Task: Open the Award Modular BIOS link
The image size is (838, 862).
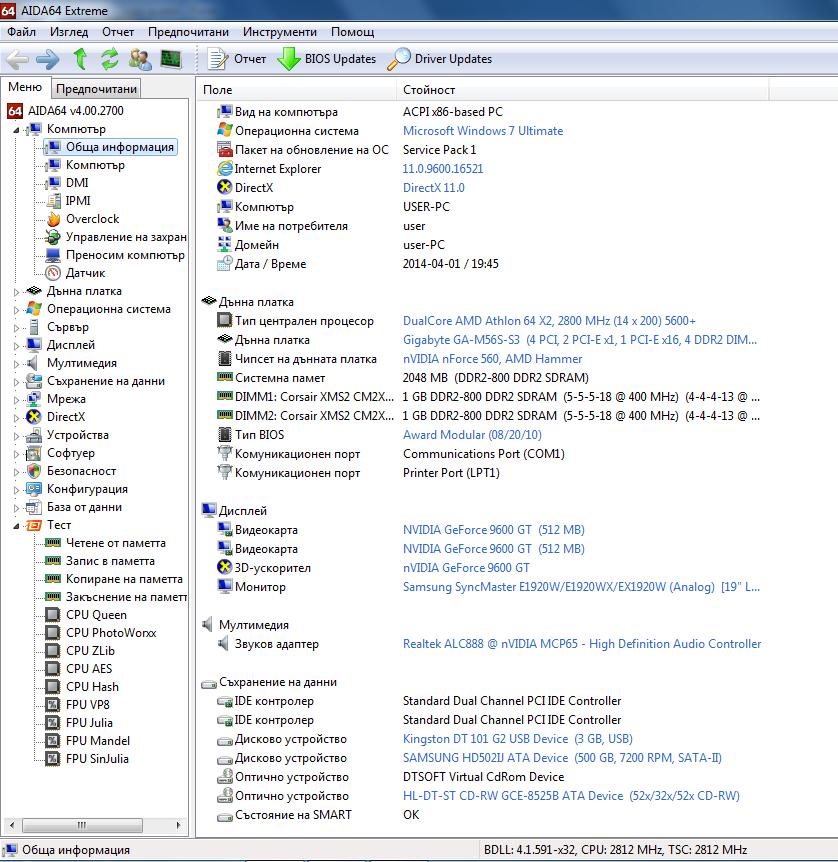Action: [x=472, y=435]
